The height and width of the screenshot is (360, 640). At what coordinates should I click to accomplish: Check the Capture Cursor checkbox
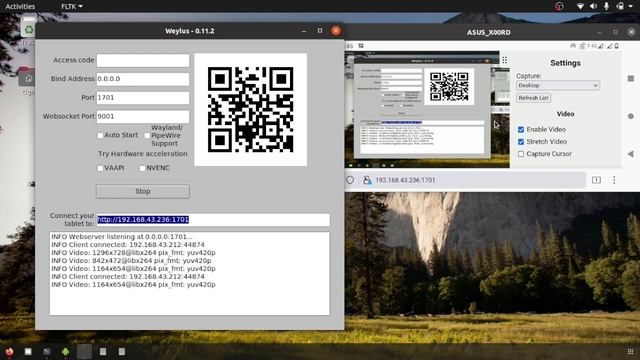(521, 154)
